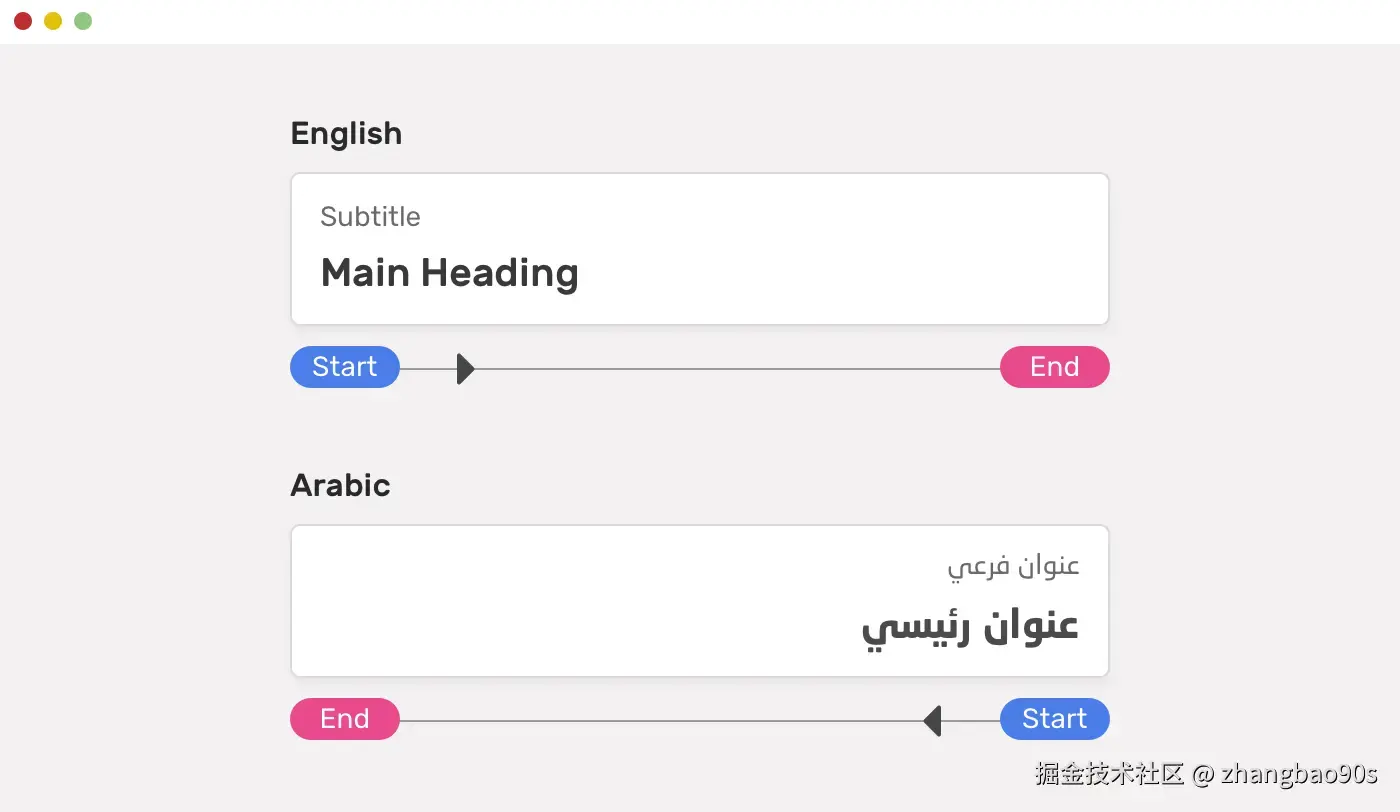The width and height of the screenshot is (1400, 812).
Task: Click the "English" section heading
Action: 346,133
